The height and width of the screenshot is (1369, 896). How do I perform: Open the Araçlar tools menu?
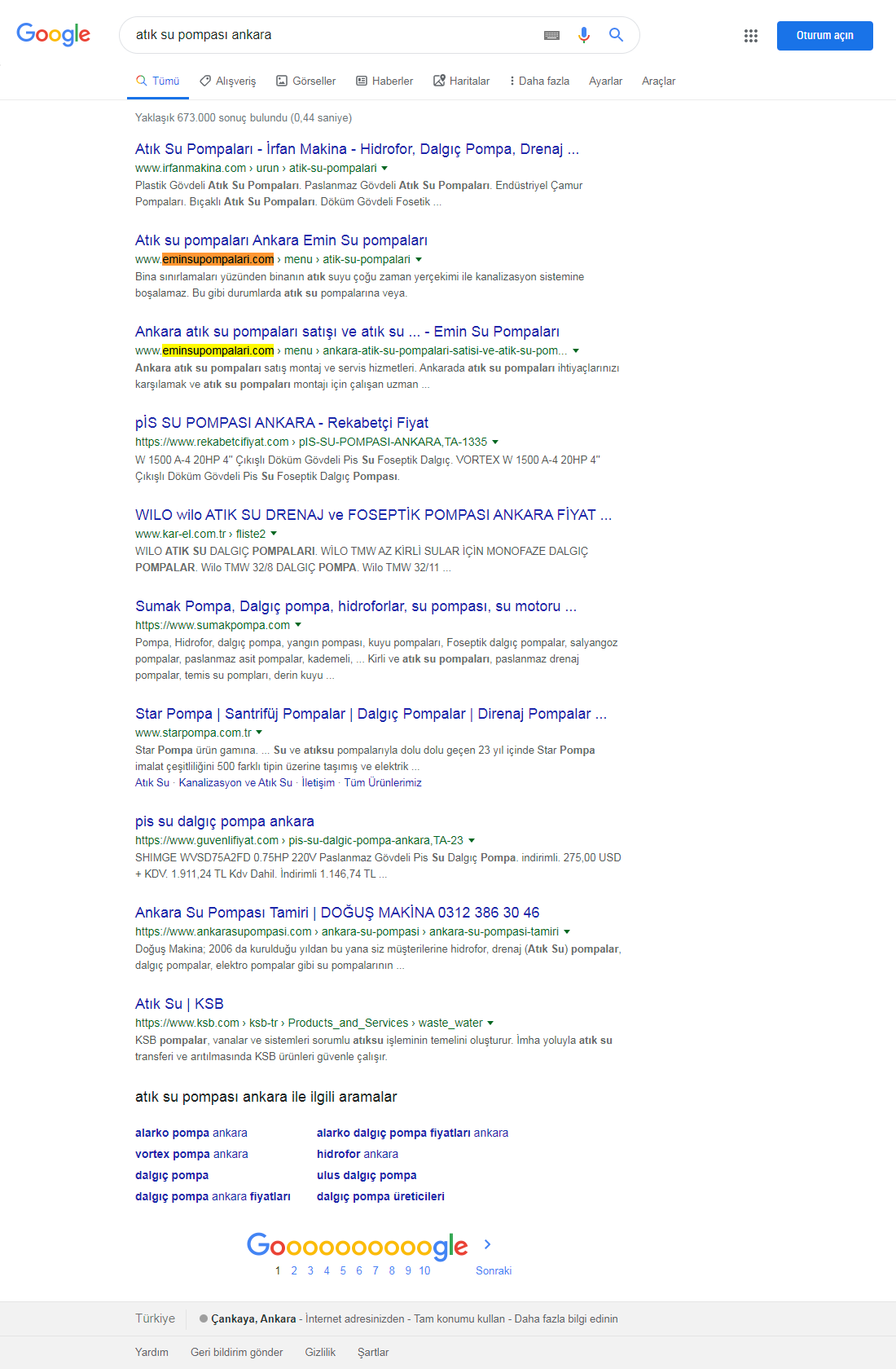[658, 81]
